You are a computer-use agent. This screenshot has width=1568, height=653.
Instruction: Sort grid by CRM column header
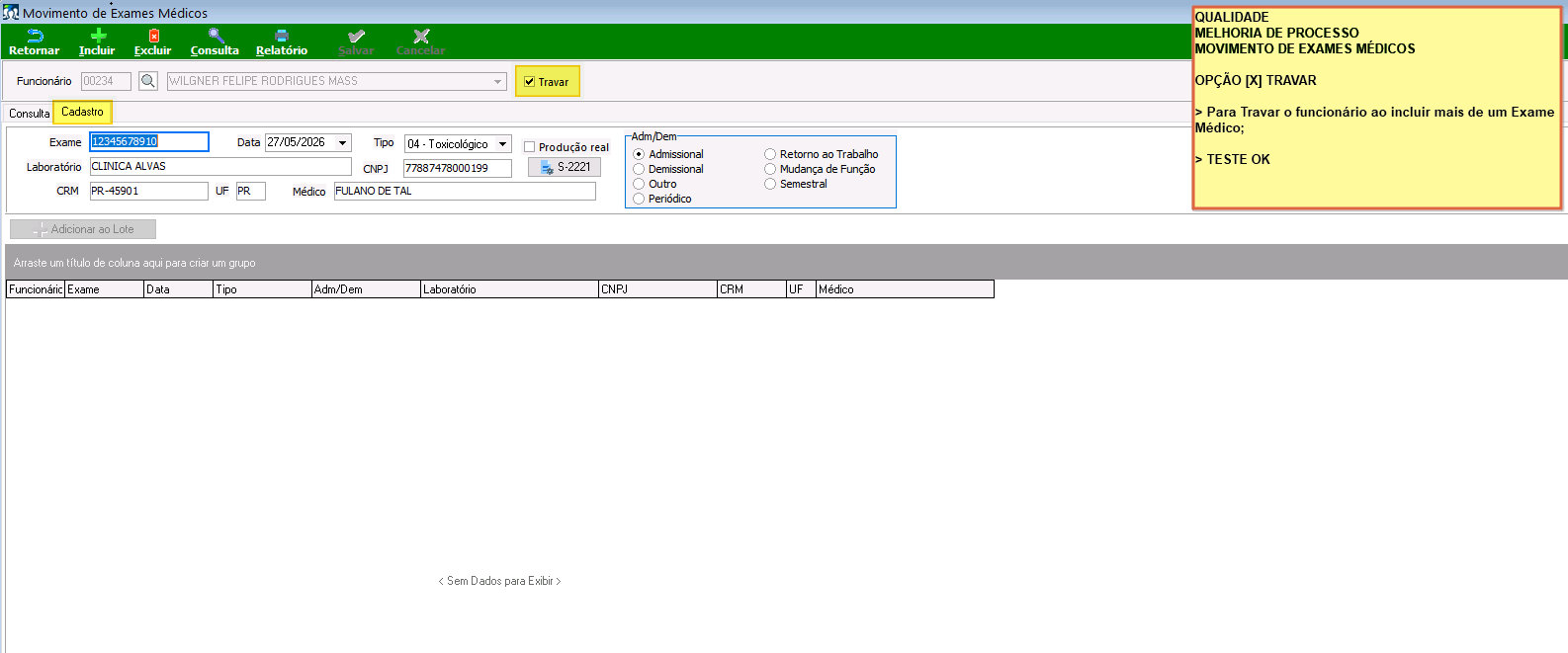pyautogui.click(x=751, y=289)
